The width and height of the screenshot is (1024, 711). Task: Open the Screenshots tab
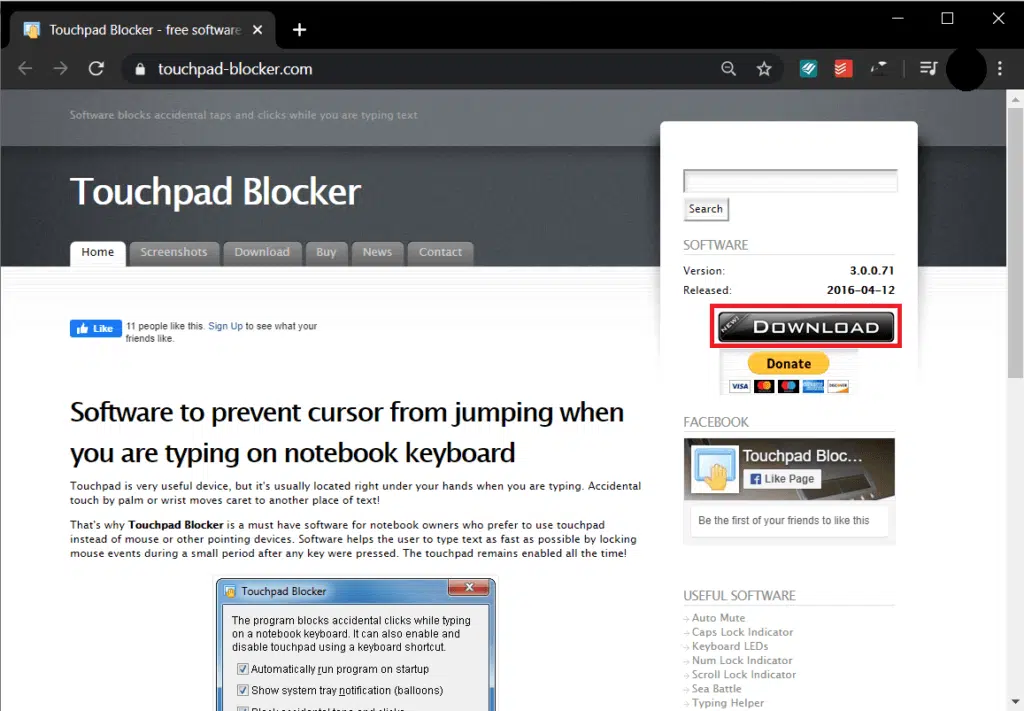[x=173, y=253]
